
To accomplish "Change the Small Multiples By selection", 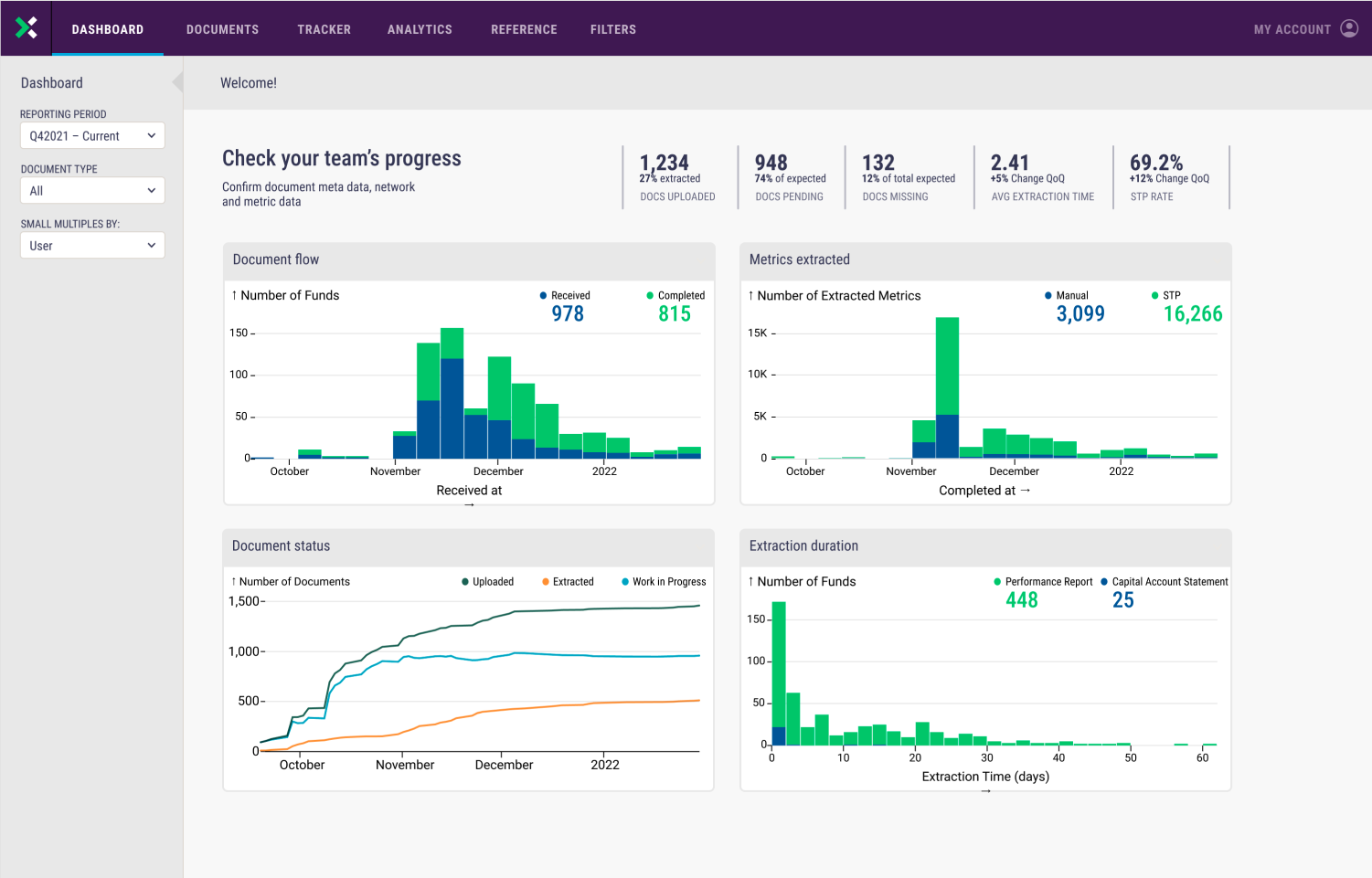I will point(91,245).
